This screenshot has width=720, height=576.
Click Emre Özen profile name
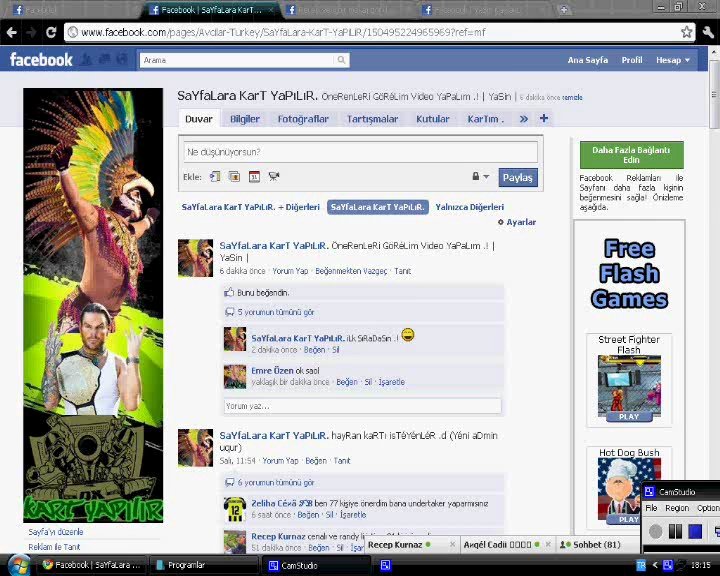(x=272, y=370)
